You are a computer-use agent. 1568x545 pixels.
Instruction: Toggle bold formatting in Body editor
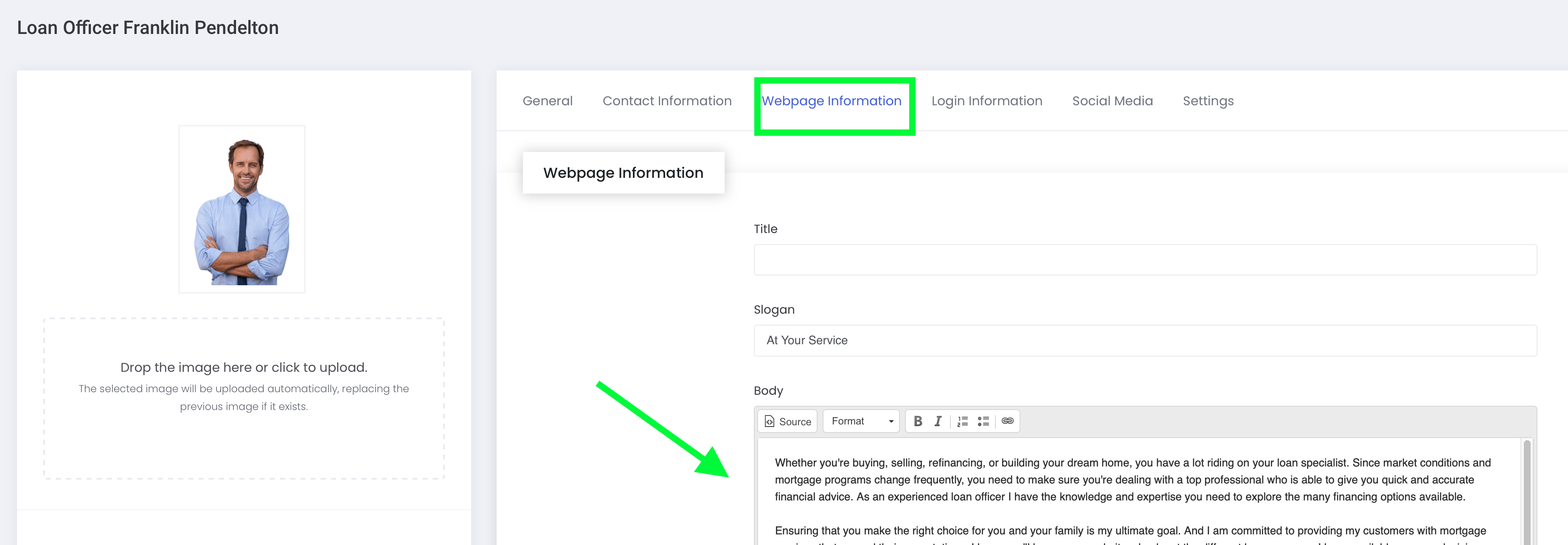[918, 421]
